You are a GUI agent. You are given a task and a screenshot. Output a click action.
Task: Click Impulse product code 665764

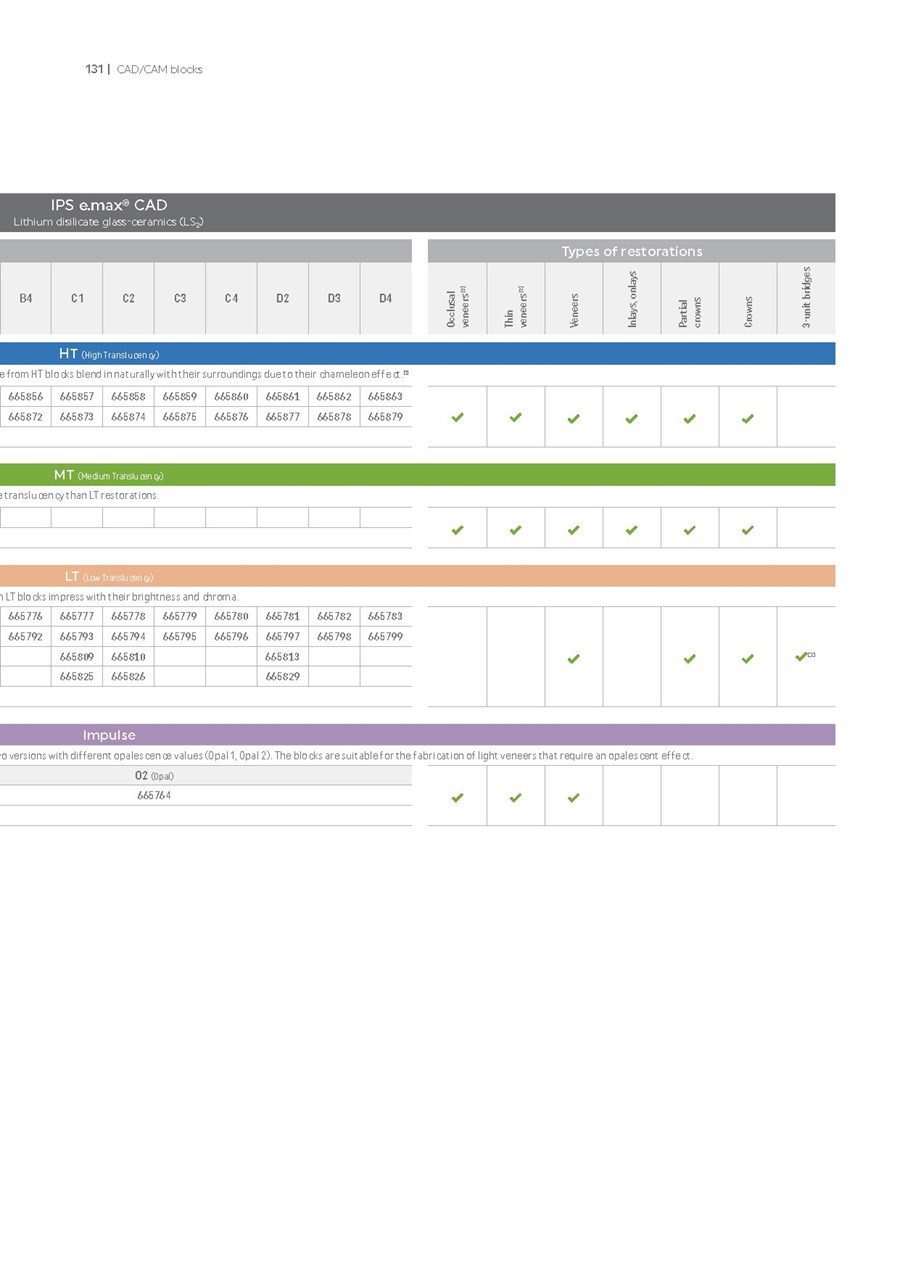tap(153, 795)
